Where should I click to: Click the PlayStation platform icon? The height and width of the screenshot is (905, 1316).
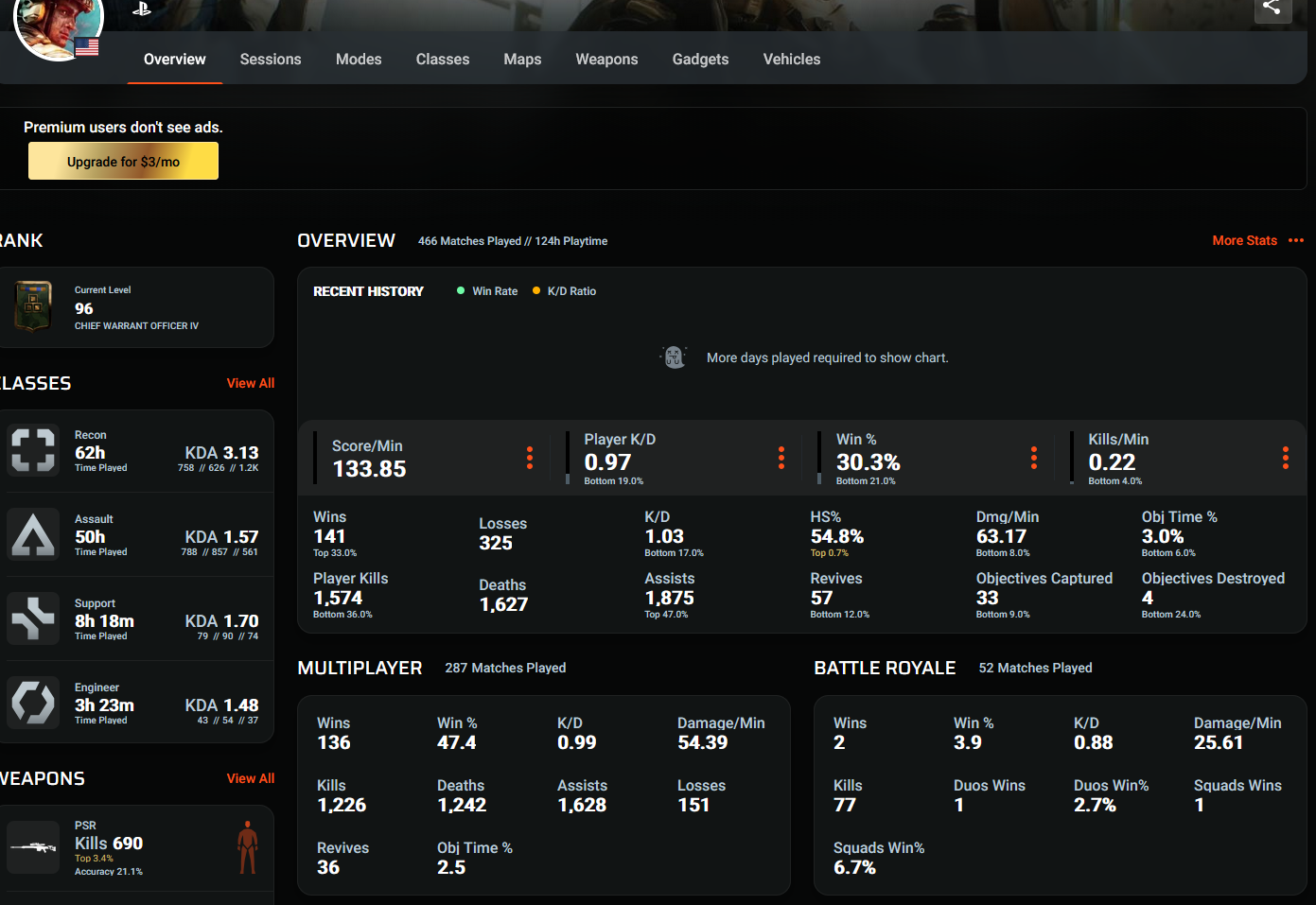click(x=142, y=9)
